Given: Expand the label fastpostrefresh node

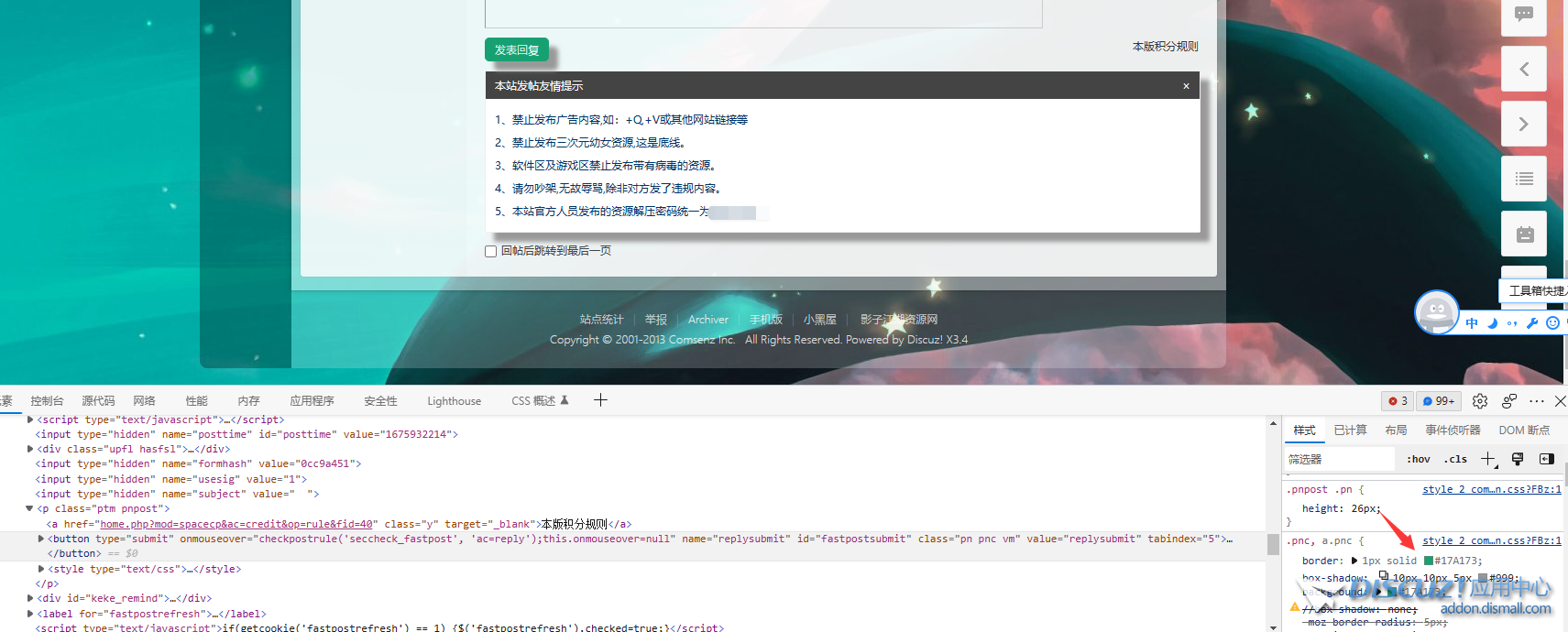Looking at the screenshot, I should point(30,614).
